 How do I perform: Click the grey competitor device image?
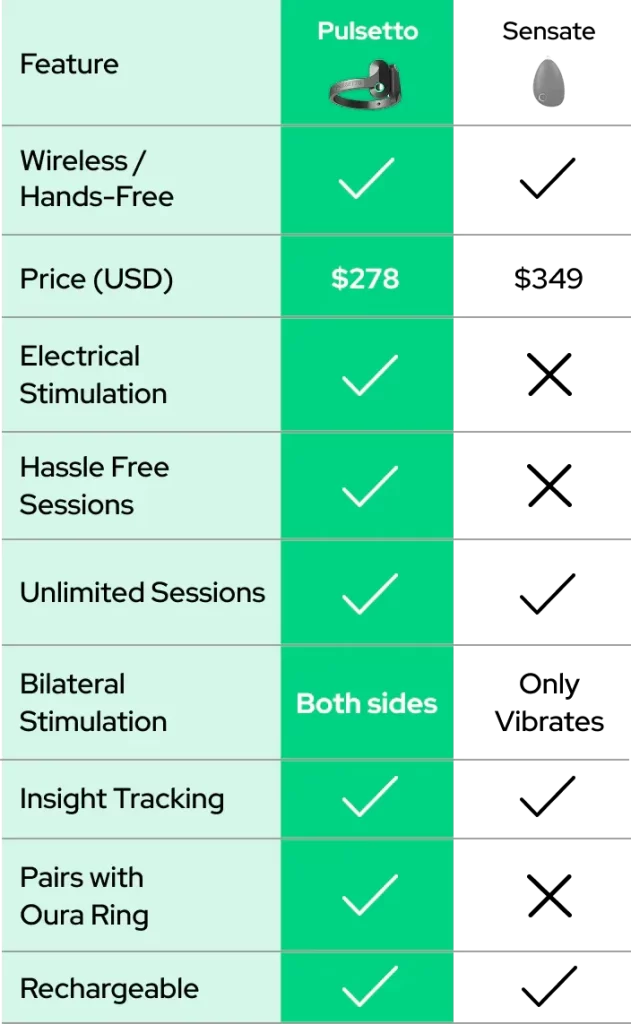tap(548, 82)
